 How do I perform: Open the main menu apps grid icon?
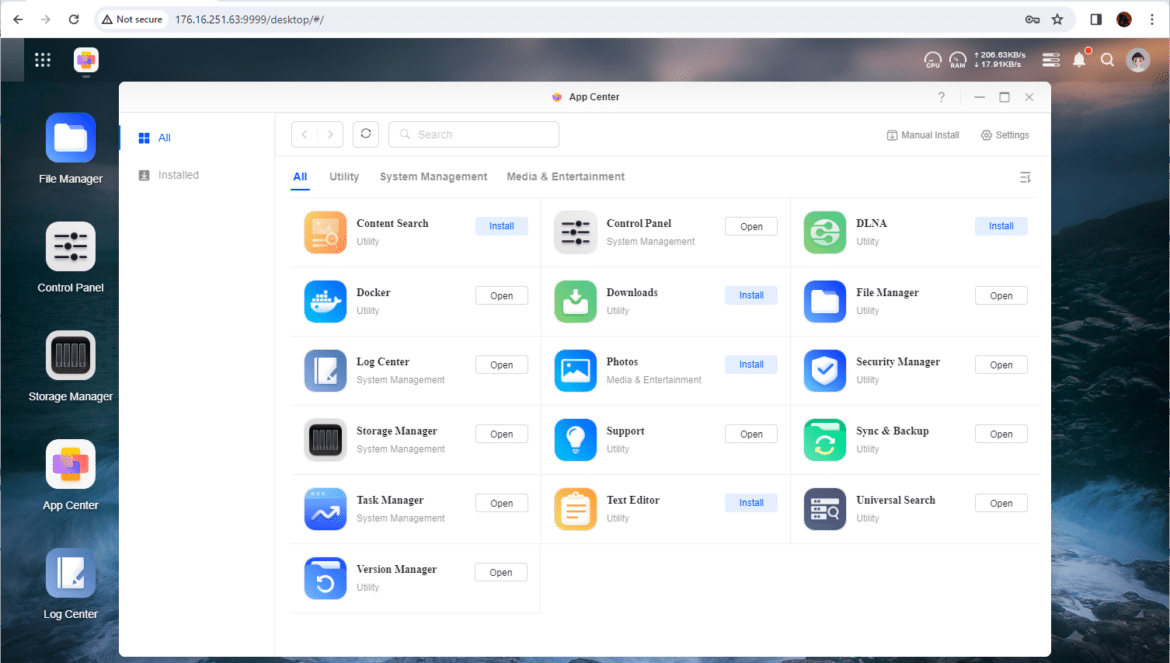pyautogui.click(x=43, y=60)
